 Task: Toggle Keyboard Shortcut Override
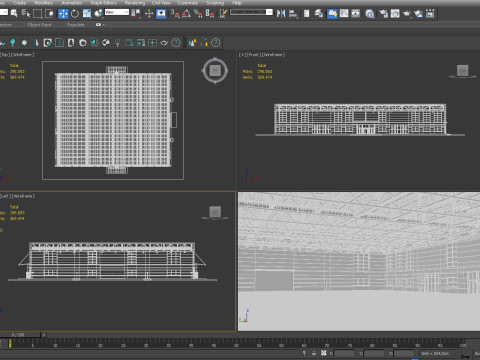[x=161, y=14]
